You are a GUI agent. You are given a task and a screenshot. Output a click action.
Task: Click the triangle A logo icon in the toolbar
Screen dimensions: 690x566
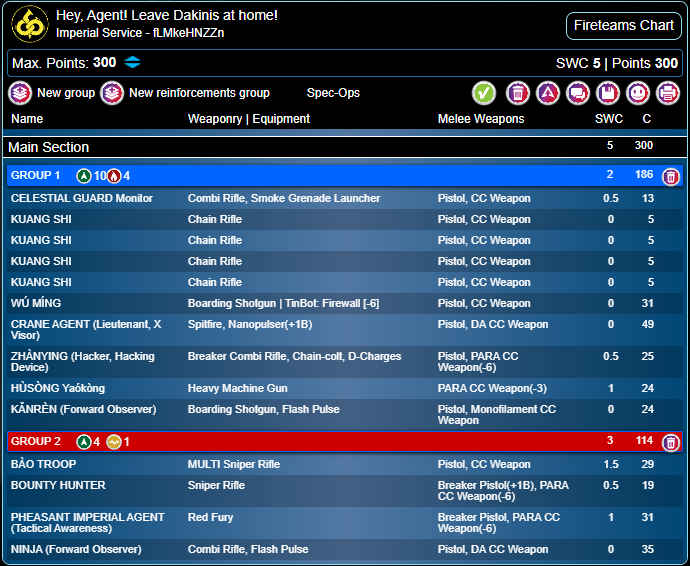pos(548,93)
